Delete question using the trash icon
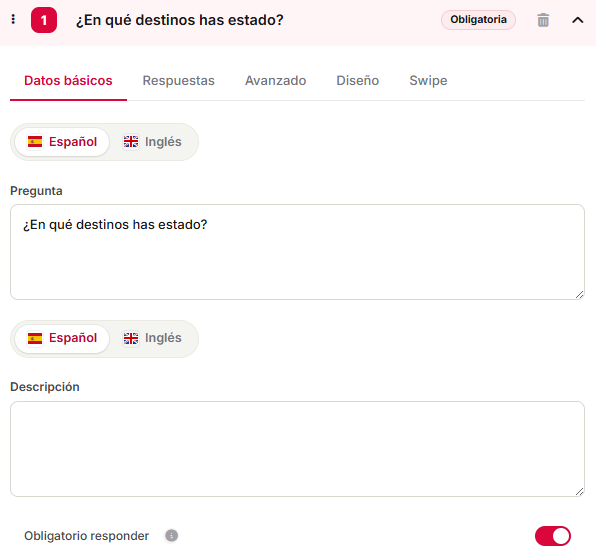The height and width of the screenshot is (557, 596). pyautogui.click(x=543, y=20)
